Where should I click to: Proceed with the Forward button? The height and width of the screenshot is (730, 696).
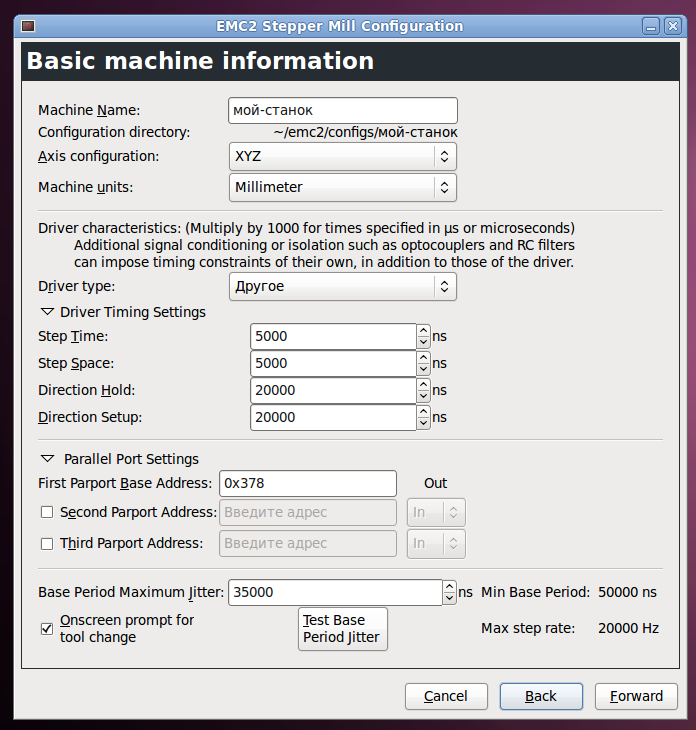636,696
